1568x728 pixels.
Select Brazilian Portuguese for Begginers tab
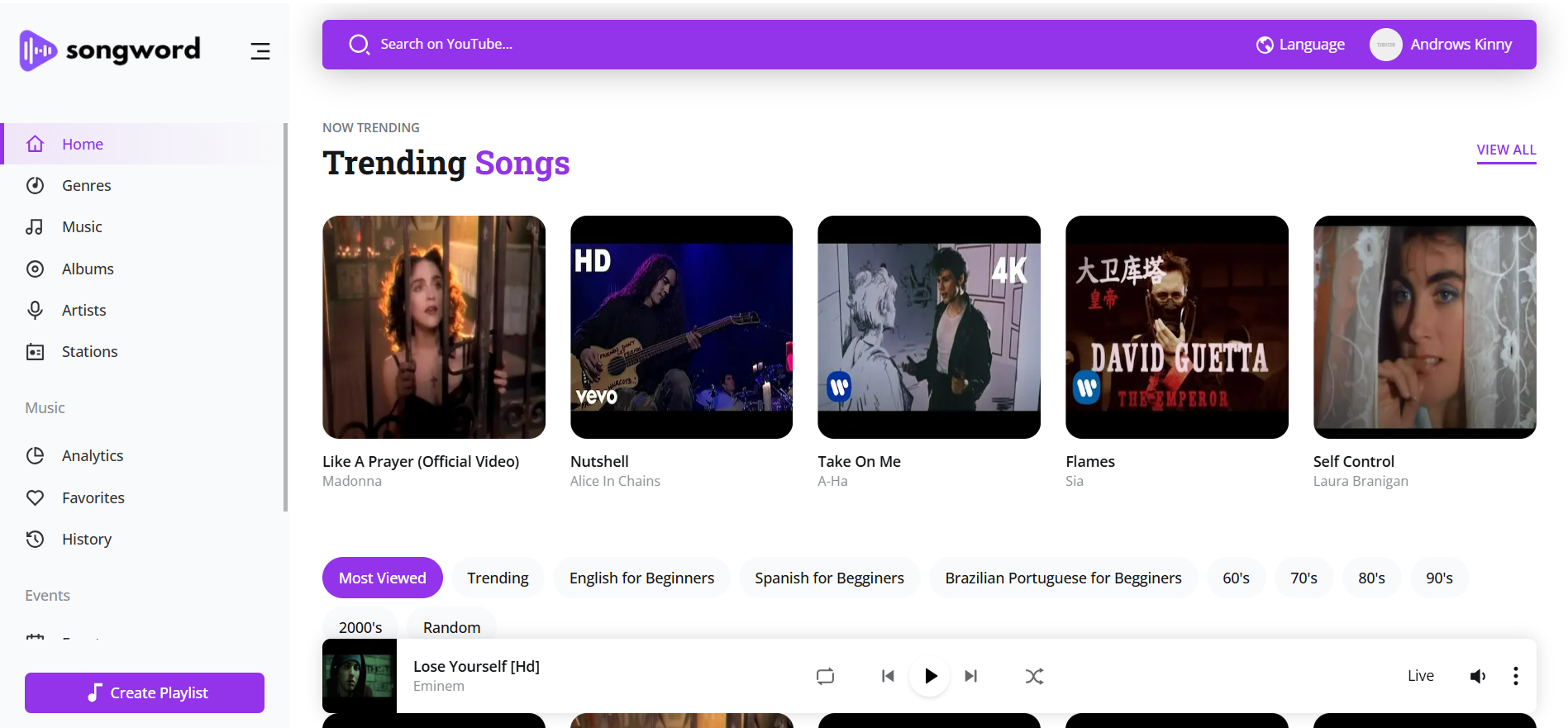coord(1063,578)
